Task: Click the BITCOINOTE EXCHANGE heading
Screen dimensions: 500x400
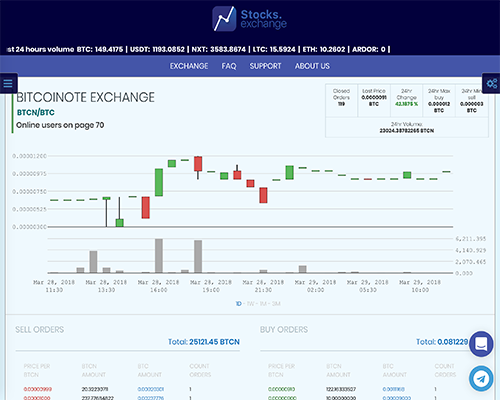Action: pyautogui.click(x=85, y=97)
